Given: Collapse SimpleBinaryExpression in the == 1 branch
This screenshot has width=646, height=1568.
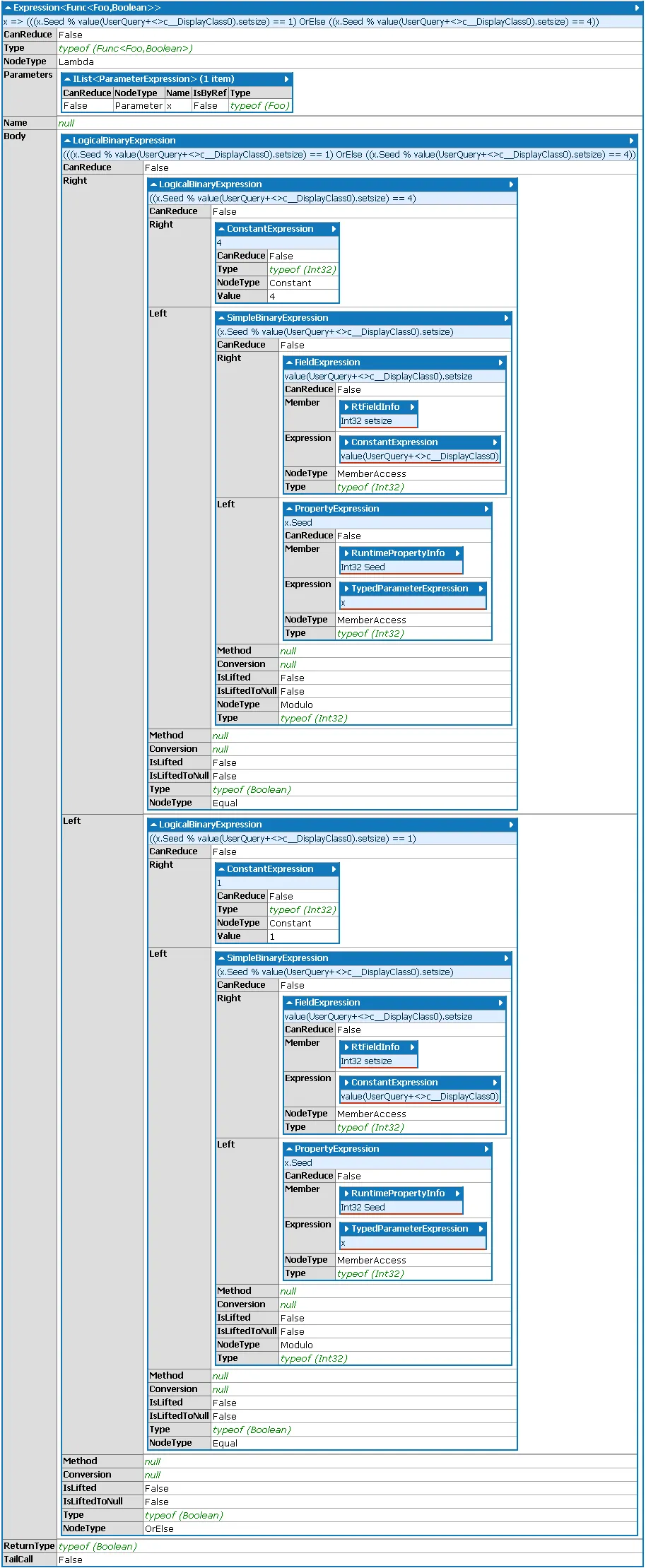Looking at the screenshot, I should 221,958.
